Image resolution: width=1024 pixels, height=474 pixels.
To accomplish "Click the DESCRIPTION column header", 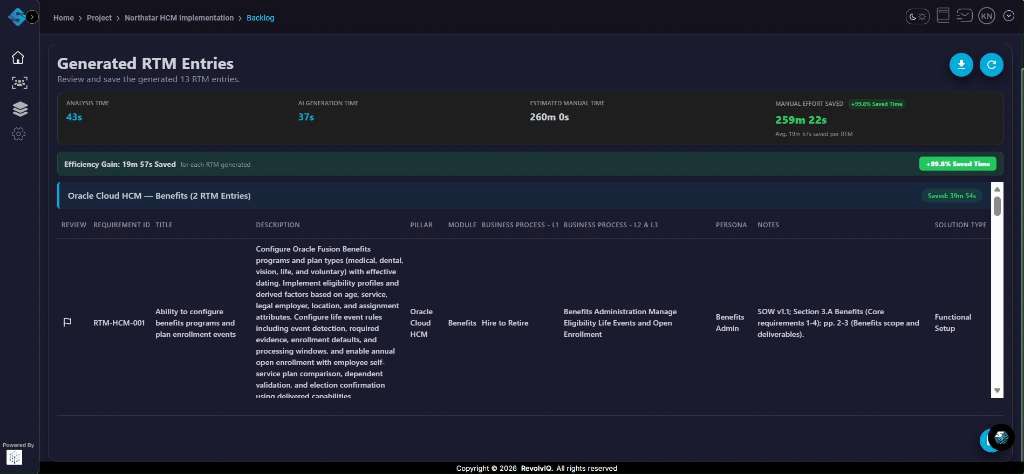I will point(278,225).
